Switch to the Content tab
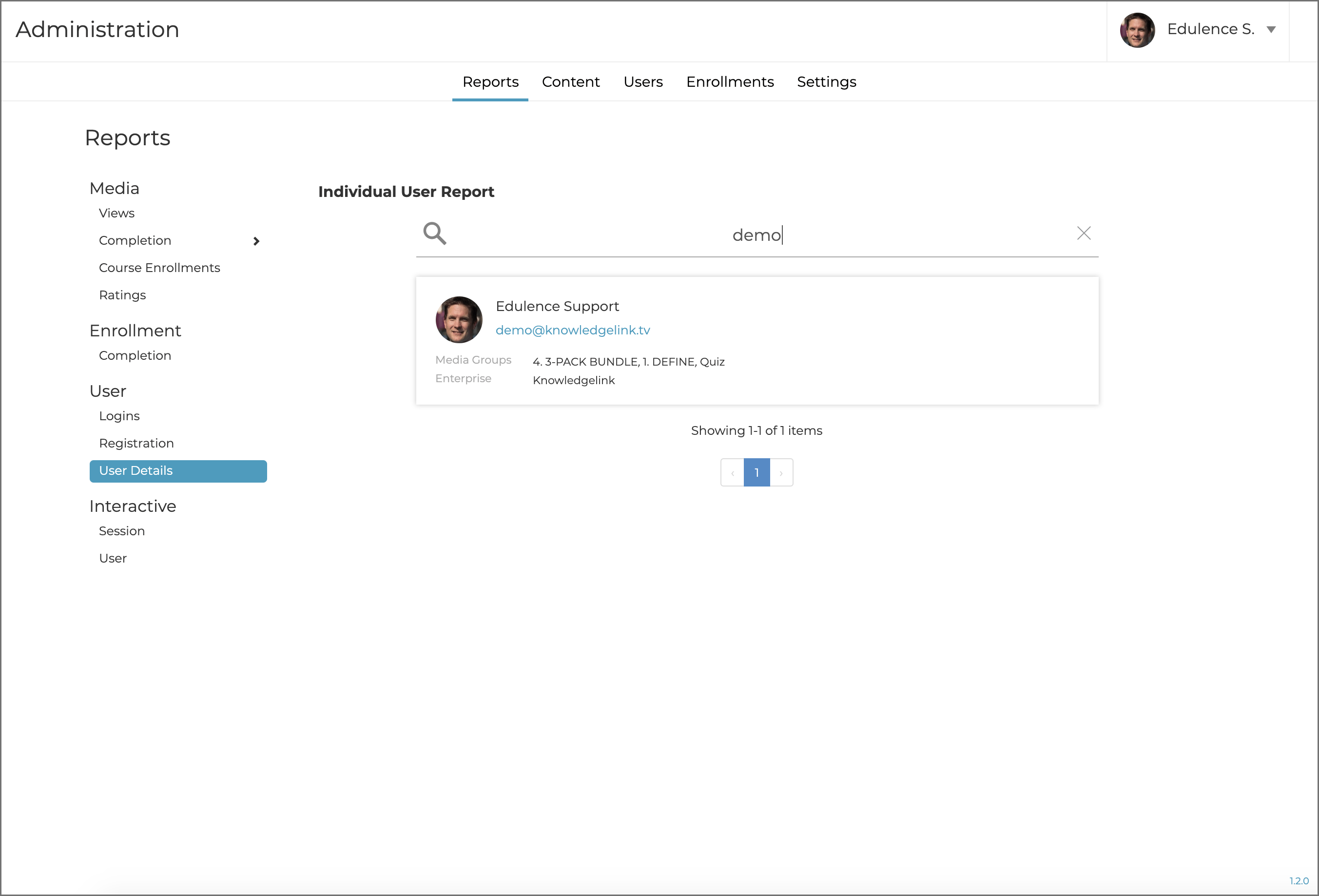1319x896 pixels. 570,82
